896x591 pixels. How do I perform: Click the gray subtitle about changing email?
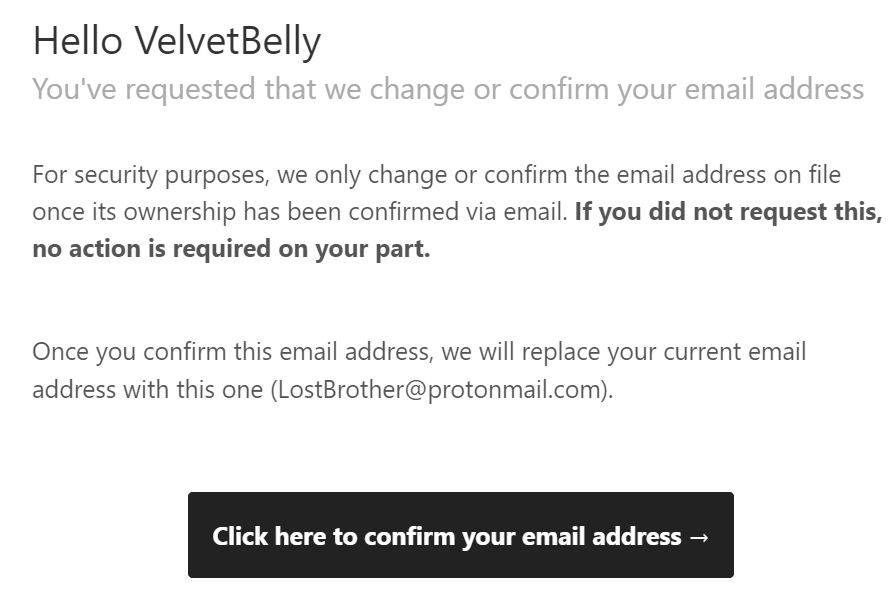click(447, 89)
